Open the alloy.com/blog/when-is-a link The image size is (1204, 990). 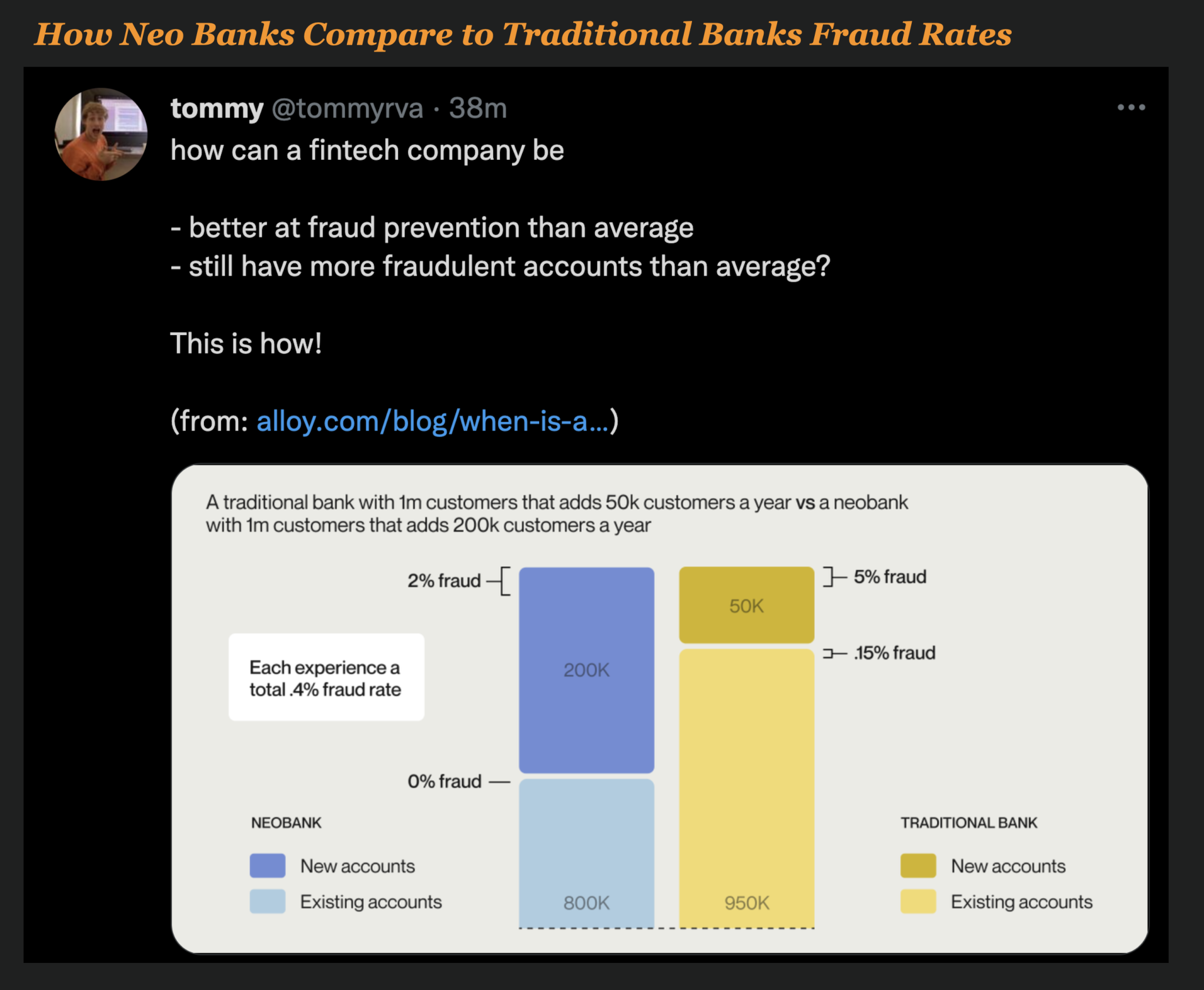pyautogui.click(x=433, y=420)
